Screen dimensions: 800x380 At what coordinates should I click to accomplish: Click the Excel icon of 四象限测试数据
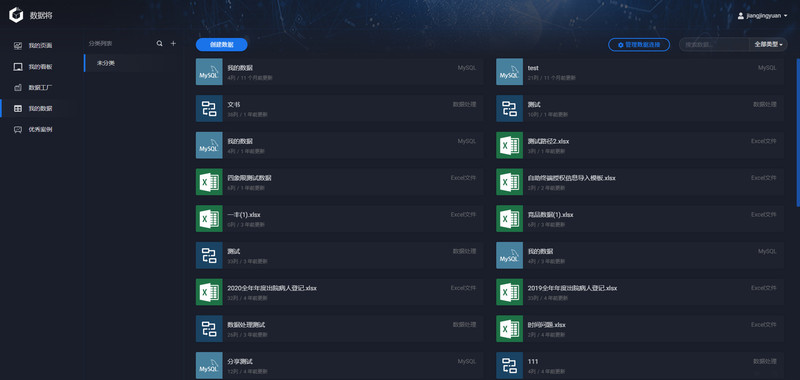coord(209,182)
